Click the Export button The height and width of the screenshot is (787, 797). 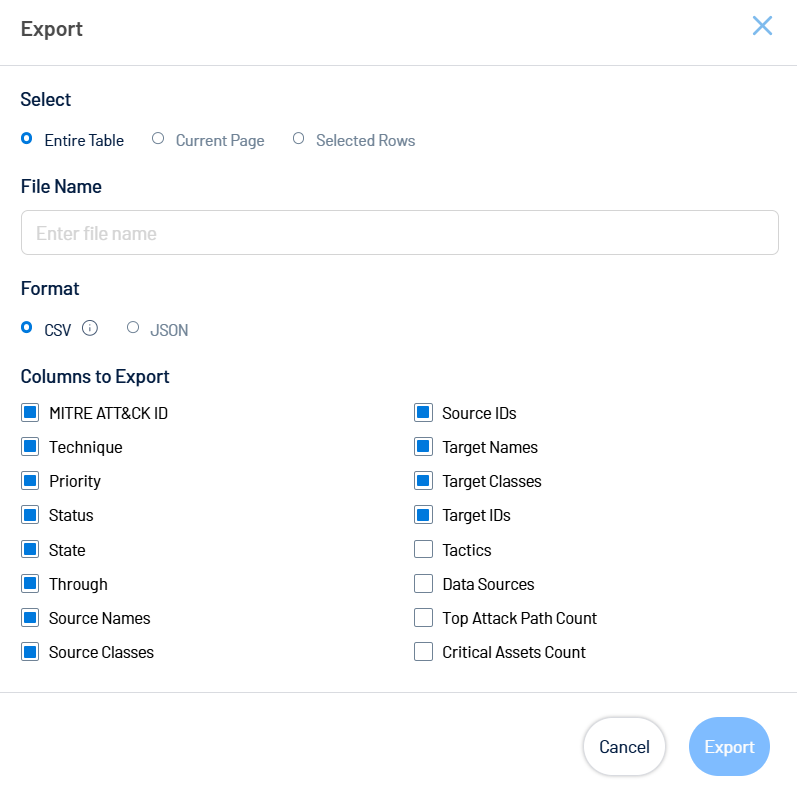click(x=729, y=747)
